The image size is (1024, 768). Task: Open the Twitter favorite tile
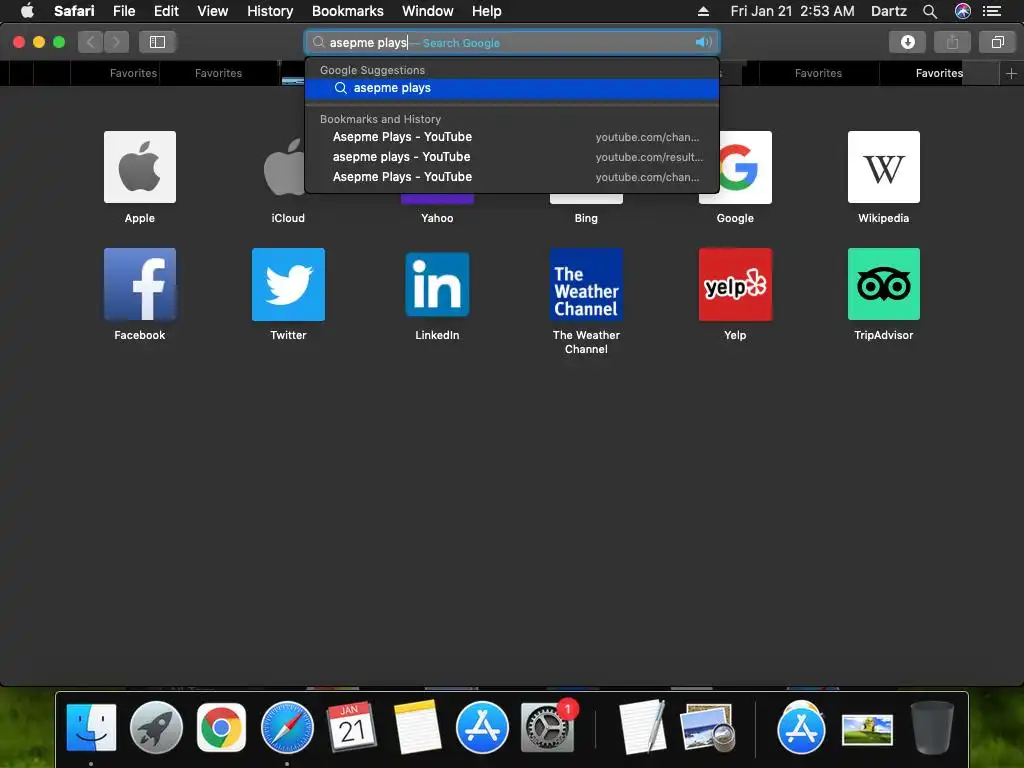tap(288, 284)
